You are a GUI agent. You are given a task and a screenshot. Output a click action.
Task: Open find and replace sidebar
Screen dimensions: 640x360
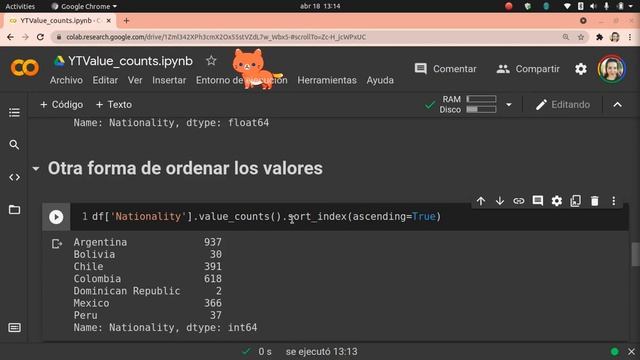14,144
